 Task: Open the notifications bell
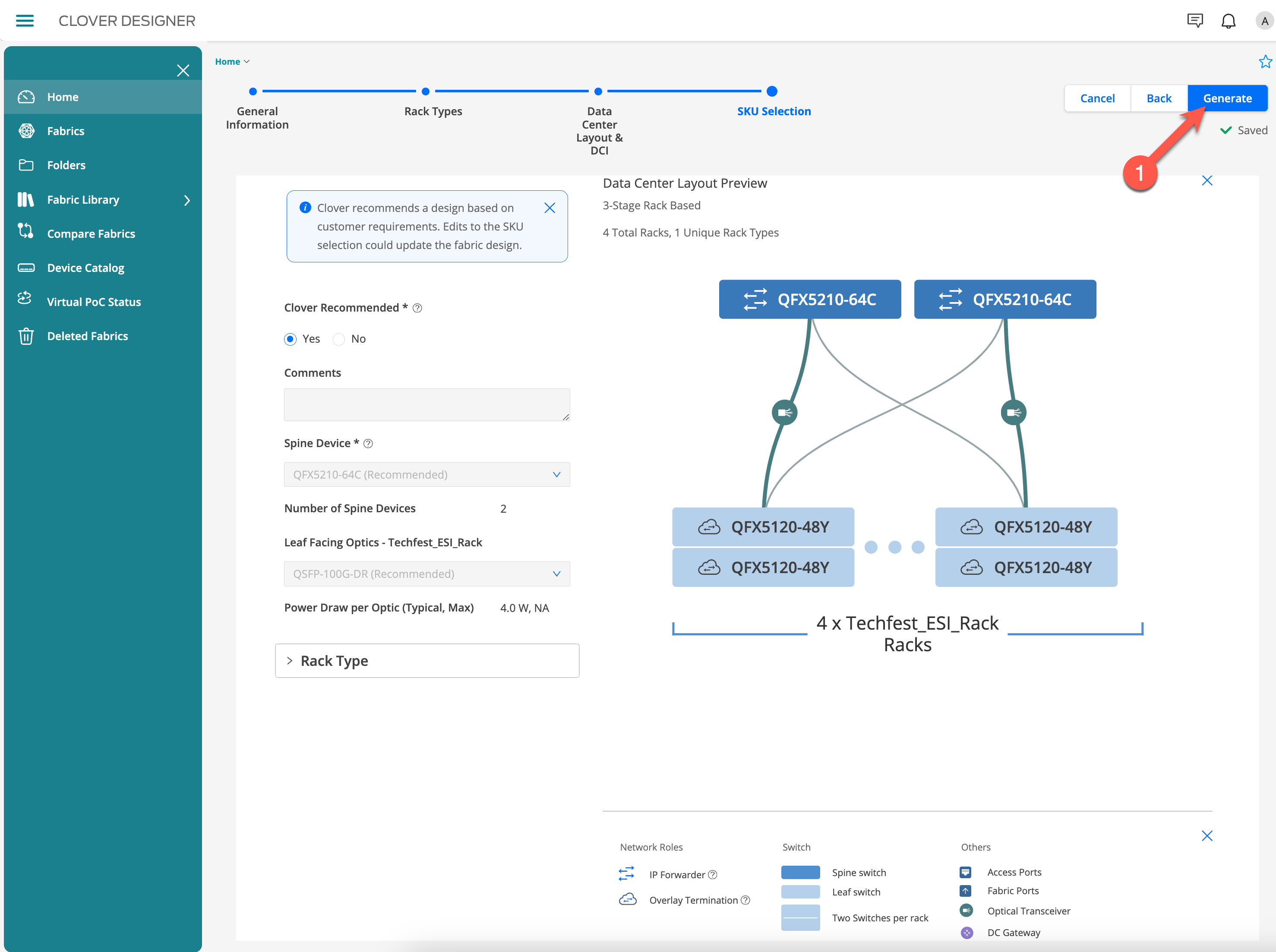coord(1228,21)
